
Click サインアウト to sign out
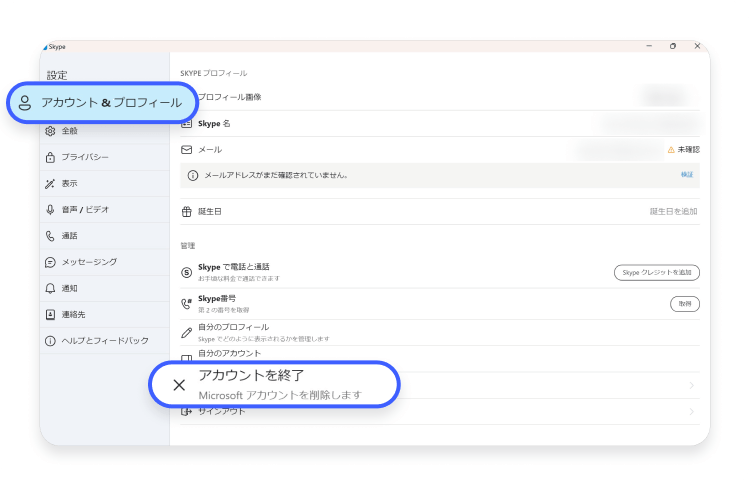pyautogui.click(x=440, y=412)
